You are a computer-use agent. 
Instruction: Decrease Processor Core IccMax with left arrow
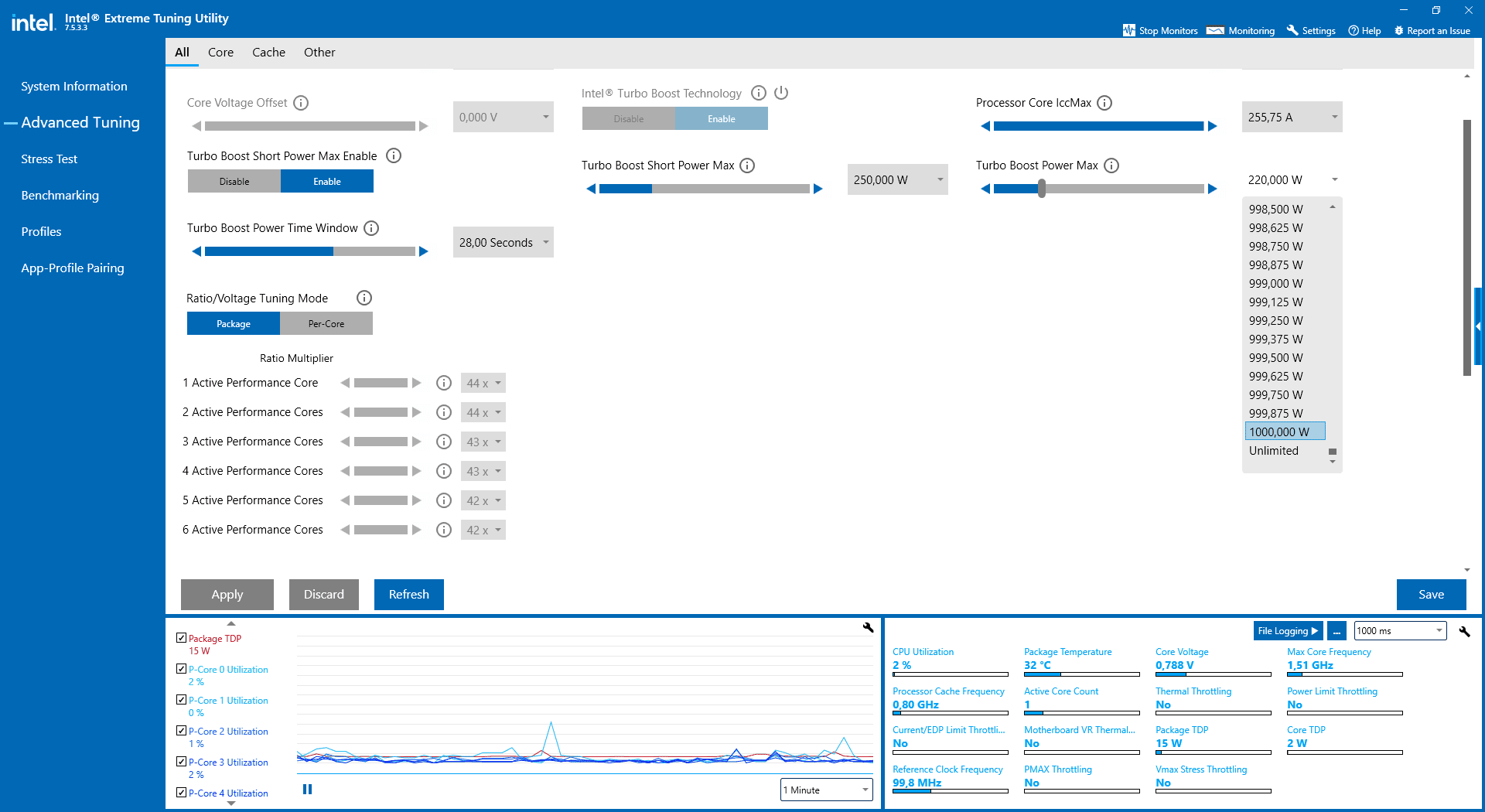(x=985, y=126)
